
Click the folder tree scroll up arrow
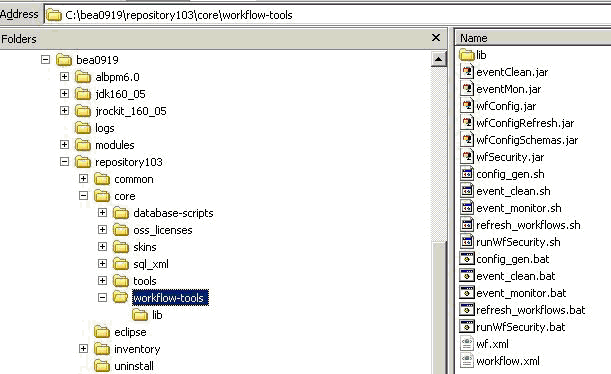coord(438,59)
